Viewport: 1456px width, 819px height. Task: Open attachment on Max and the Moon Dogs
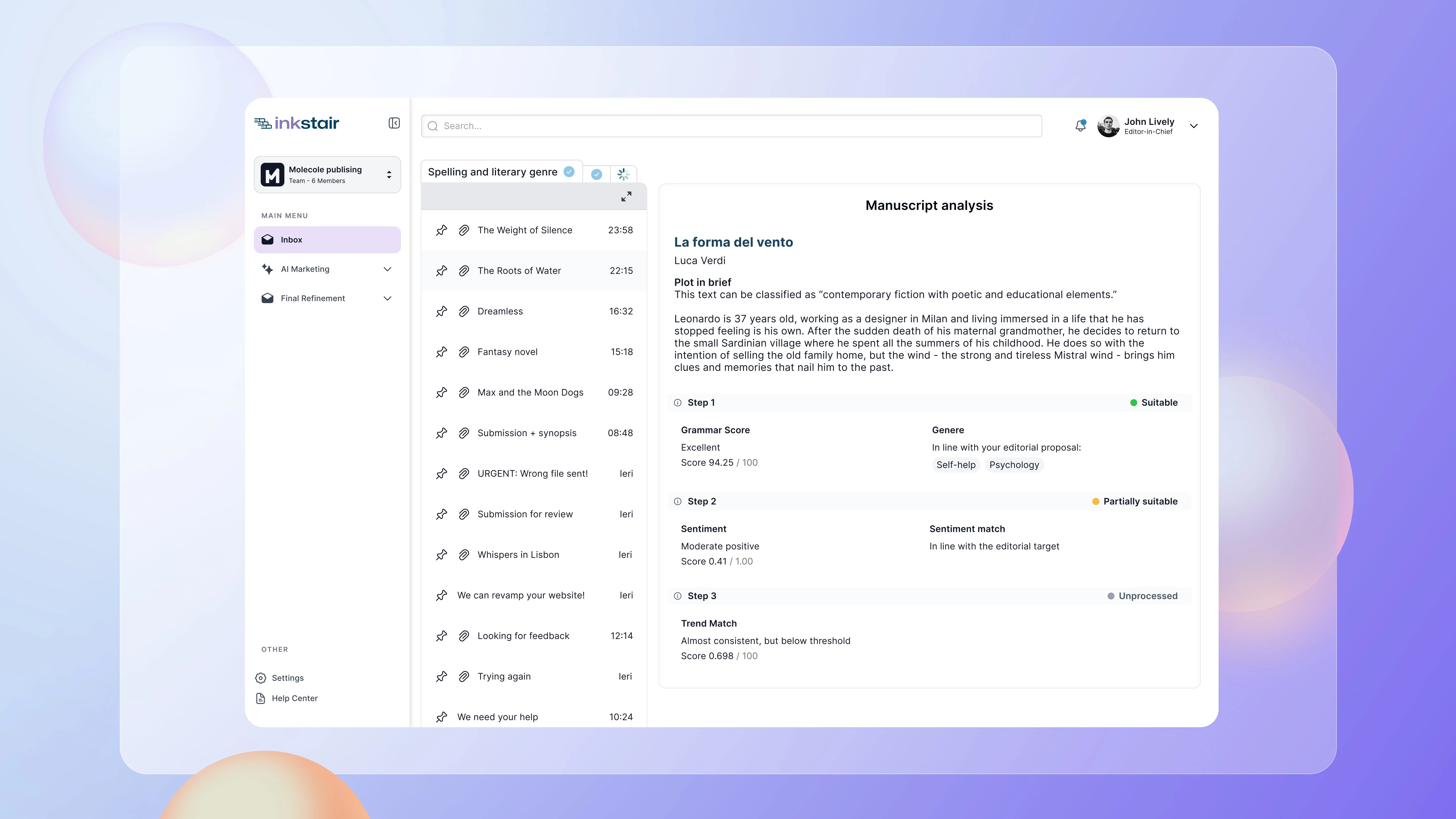[464, 393]
